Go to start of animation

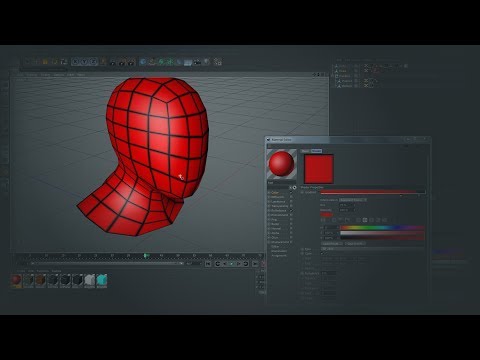click(x=208, y=264)
